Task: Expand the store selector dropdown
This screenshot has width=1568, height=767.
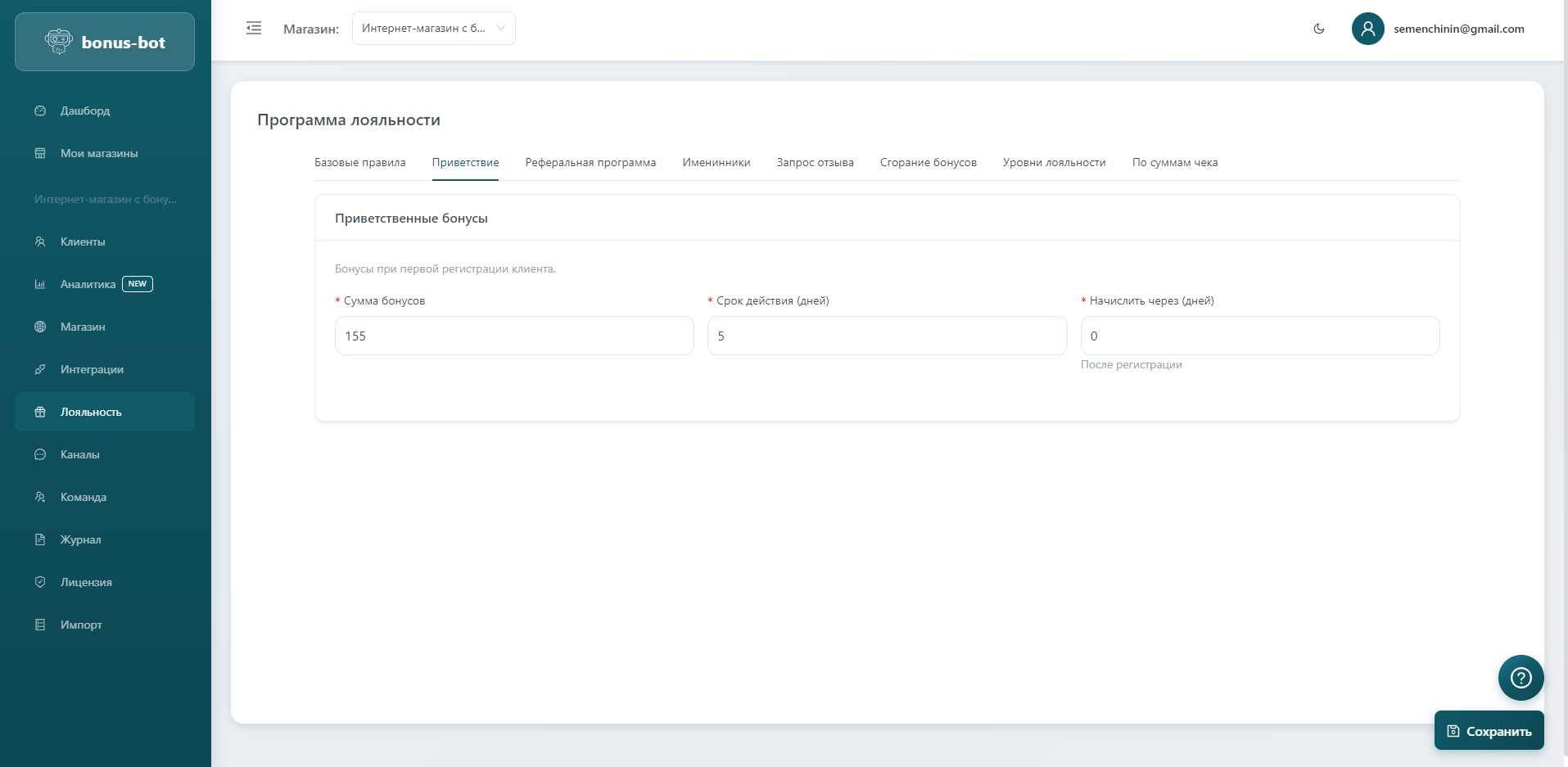Action: (x=433, y=29)
